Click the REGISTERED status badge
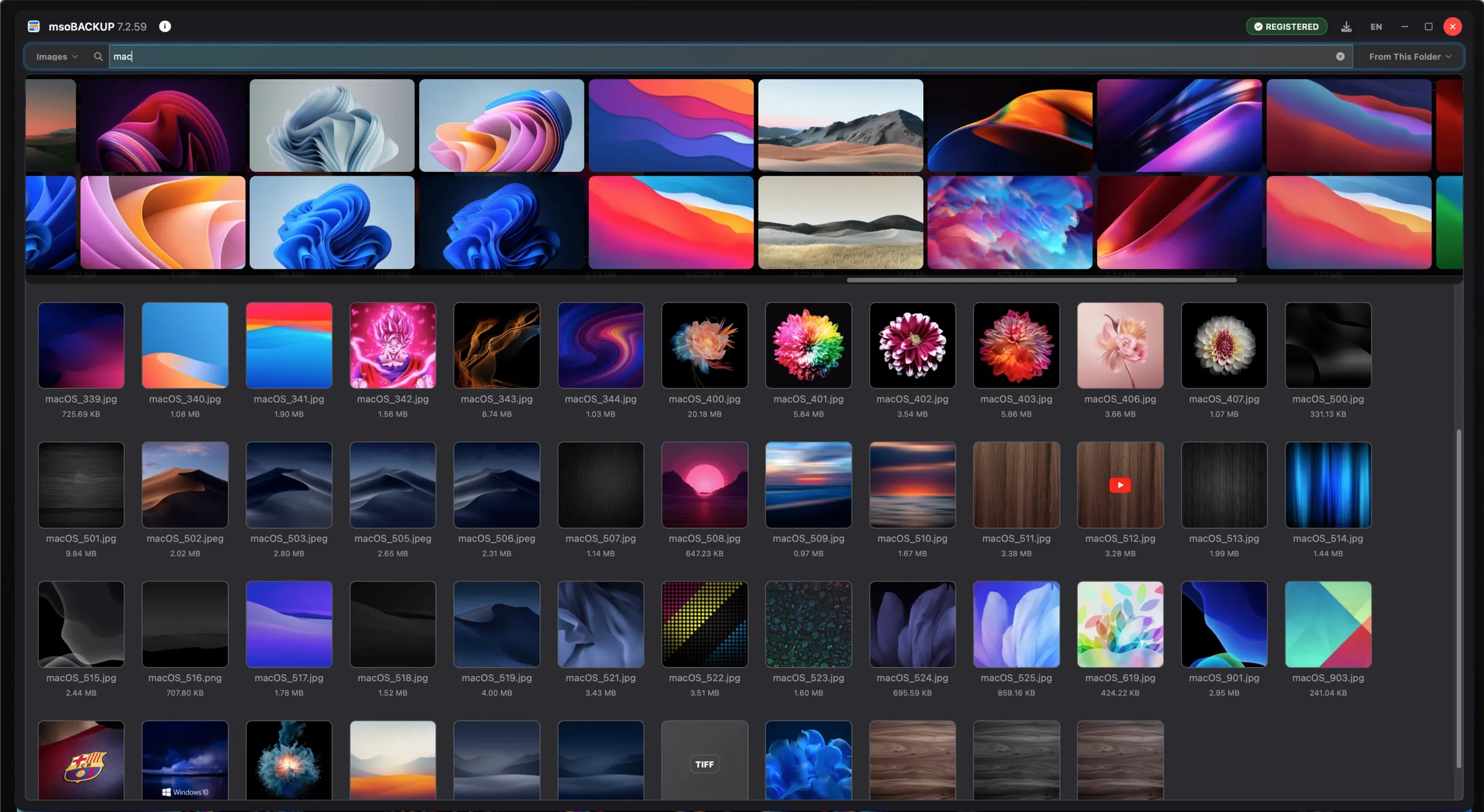The width and height of the screenshot is (1484, 812). point(1286,27)
